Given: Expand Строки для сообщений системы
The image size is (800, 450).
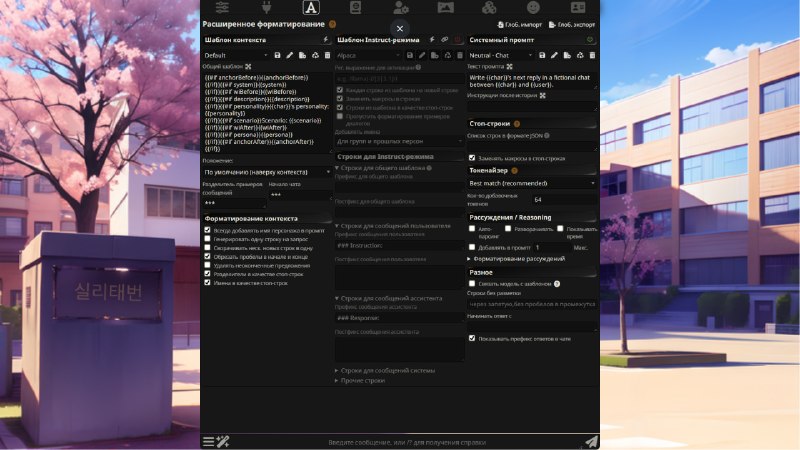Looking at the screenshot, I should (385, 370).
